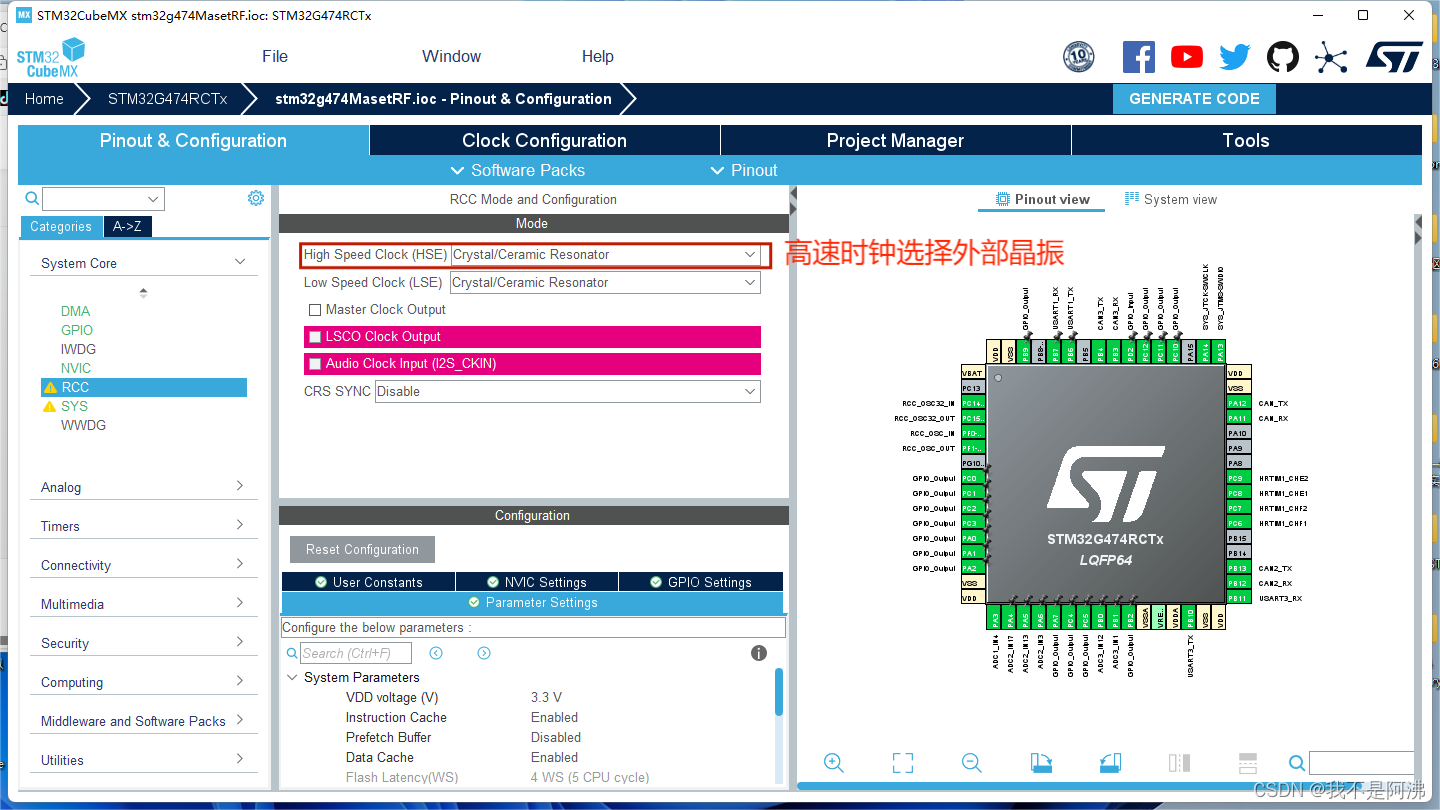This screenshot has width=1440, height=810.
Task: Open the peripheral tree settings gear
Action: (256, 198)
